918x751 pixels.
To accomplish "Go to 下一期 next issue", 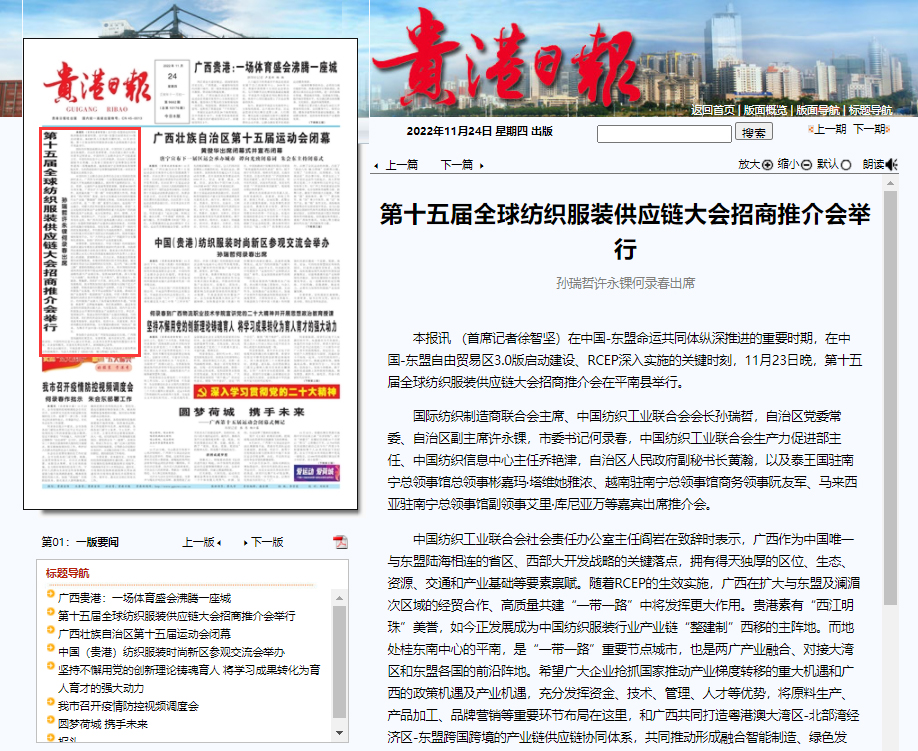I will 869,129.
